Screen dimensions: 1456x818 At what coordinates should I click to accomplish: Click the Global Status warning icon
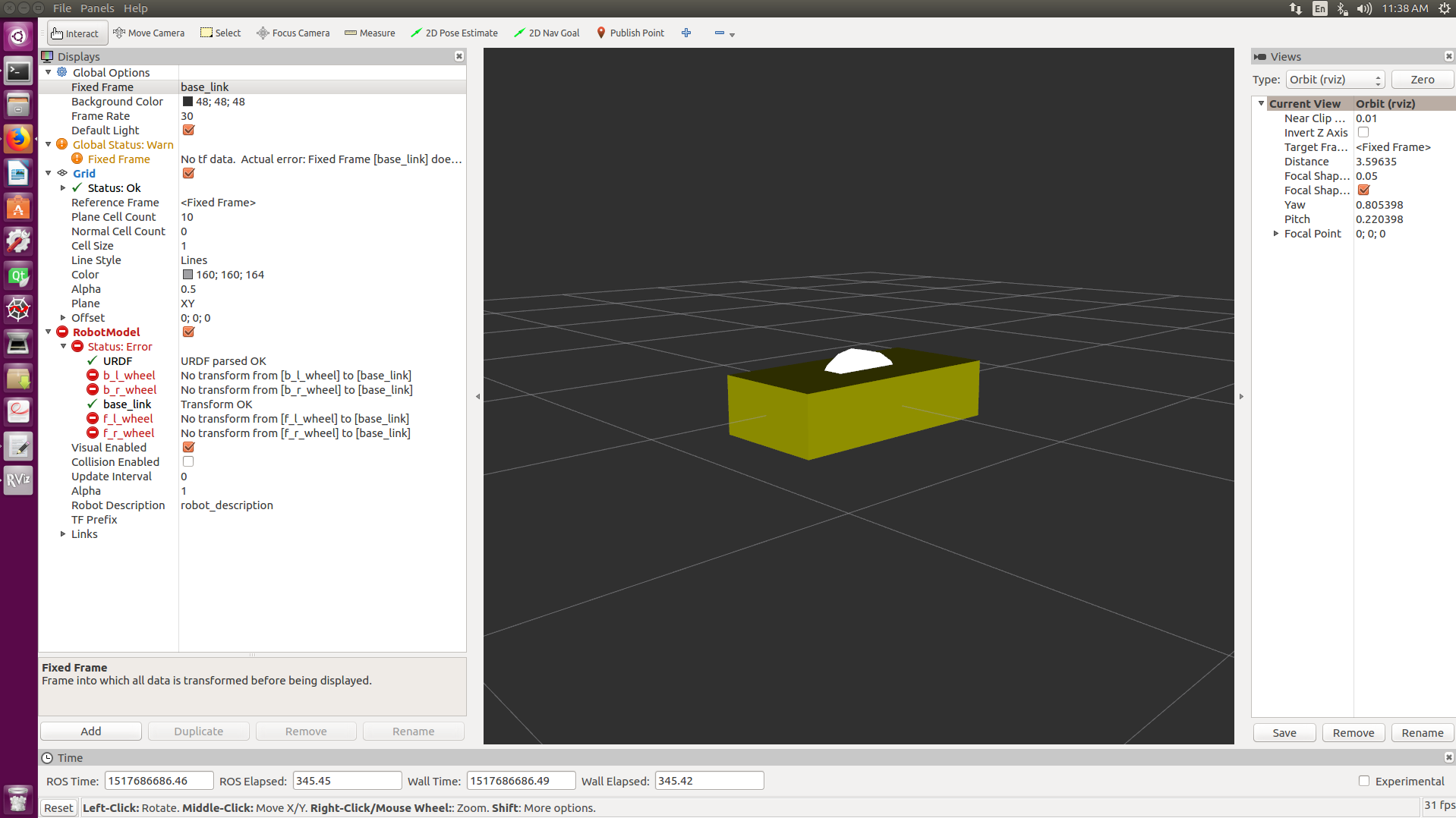point(62,144)
